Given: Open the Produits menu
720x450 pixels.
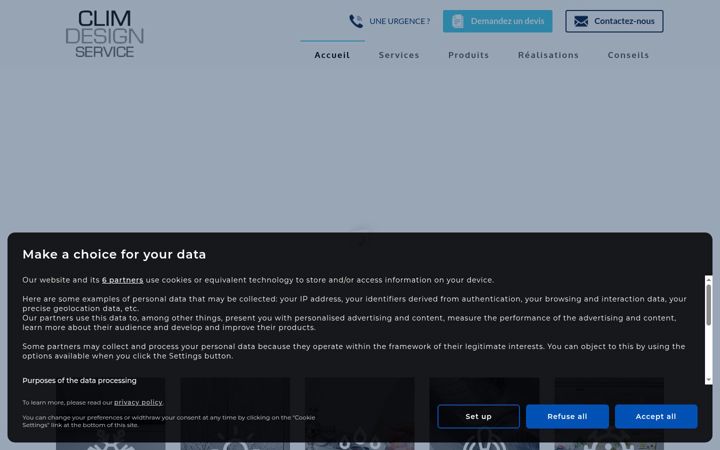Looking at the screenshot, I should (468, 55).
